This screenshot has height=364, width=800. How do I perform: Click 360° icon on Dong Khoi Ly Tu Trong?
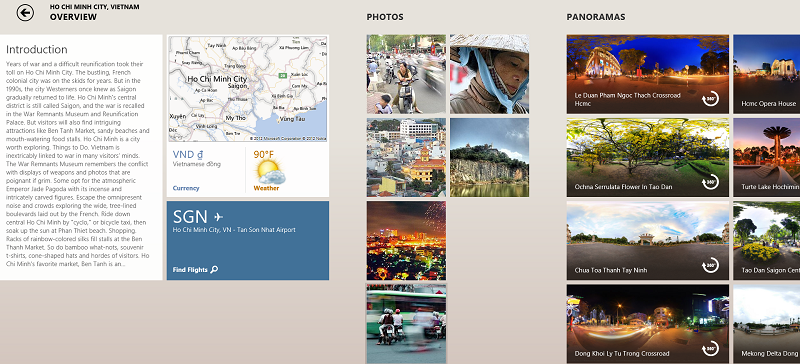(710, 349)
